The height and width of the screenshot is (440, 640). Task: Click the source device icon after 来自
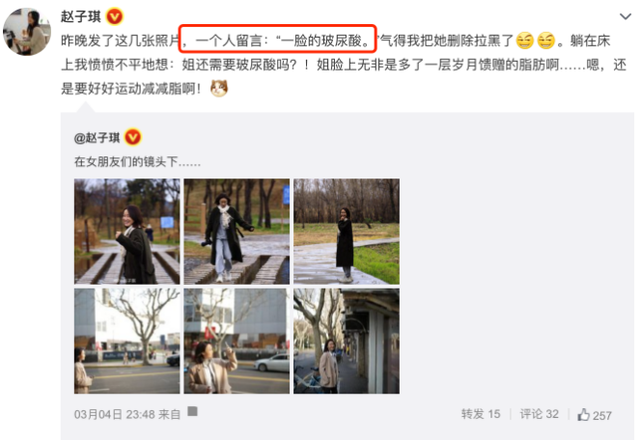coord(193,411)
